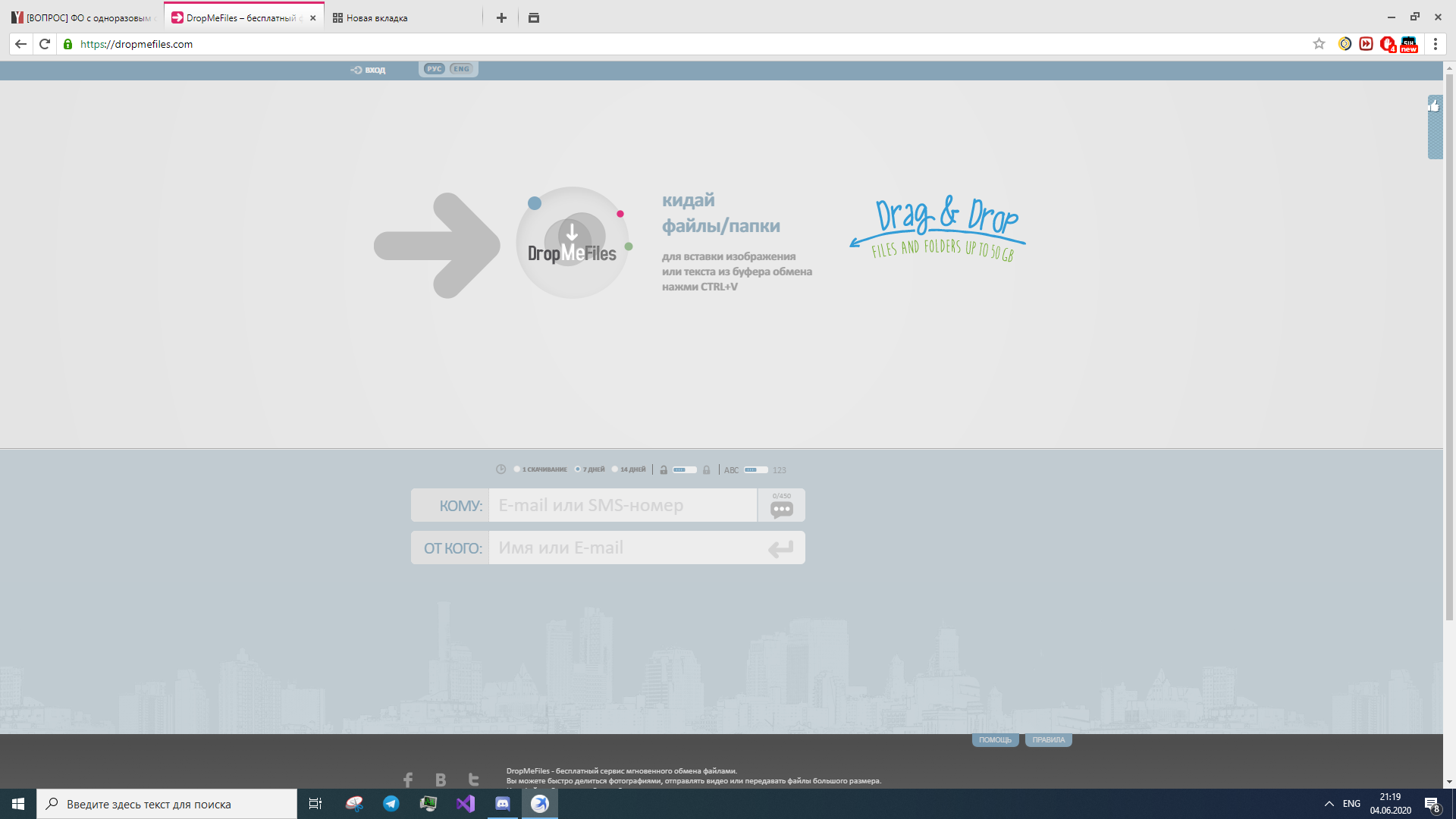The width and height of the screenshot is (1456, 819).
Task: Open the SIH extension with new badge
Action: click(1409, 44)
